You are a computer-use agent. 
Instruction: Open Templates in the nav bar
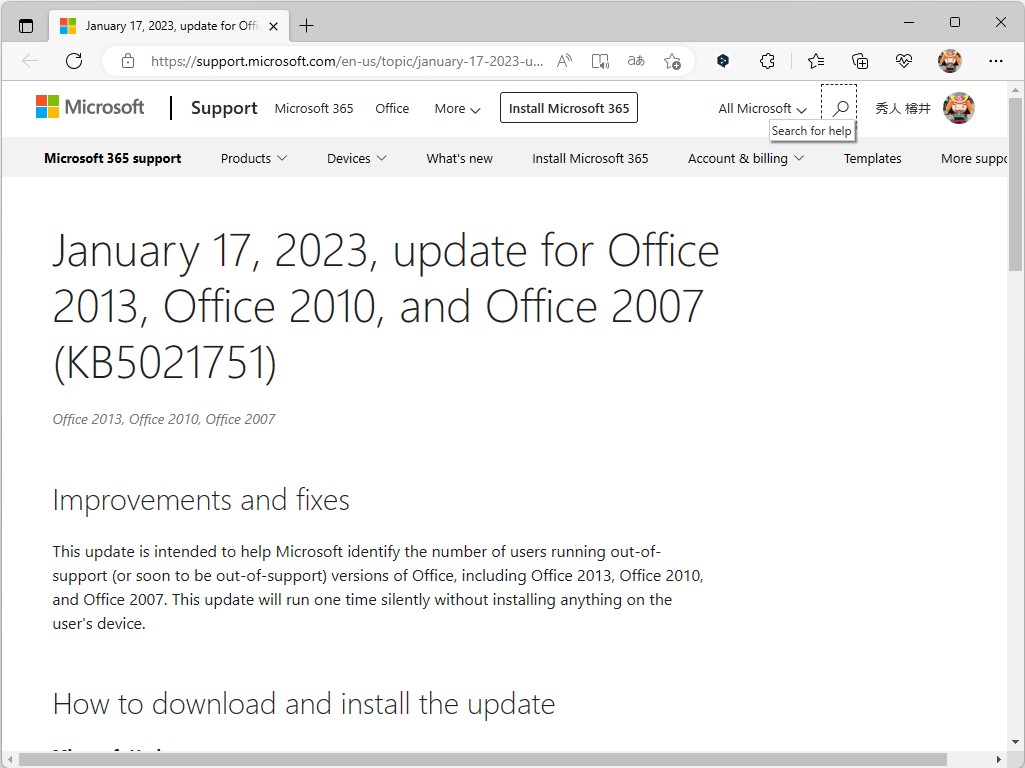pos(873,158)
